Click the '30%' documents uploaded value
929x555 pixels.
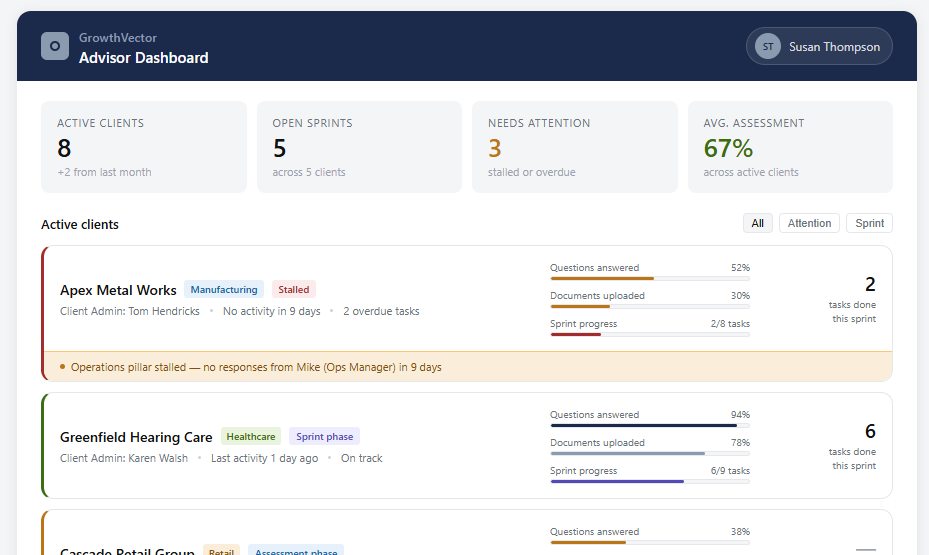(740, 296)
